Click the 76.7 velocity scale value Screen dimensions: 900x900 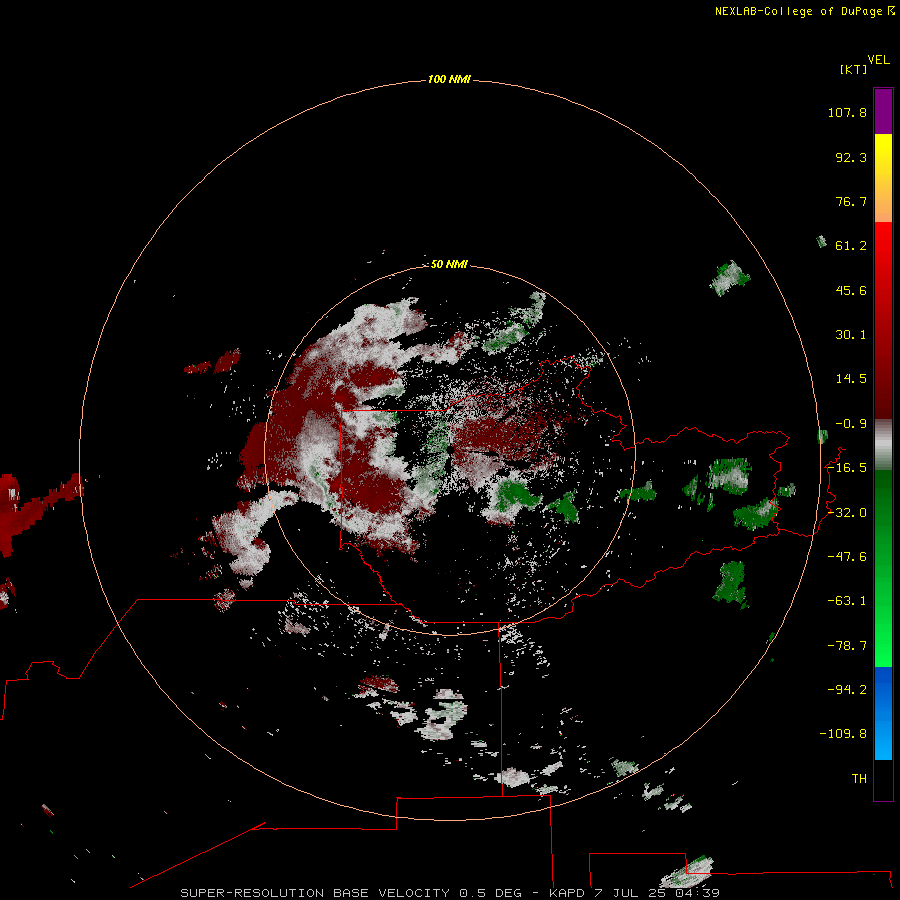coord(851,201)
